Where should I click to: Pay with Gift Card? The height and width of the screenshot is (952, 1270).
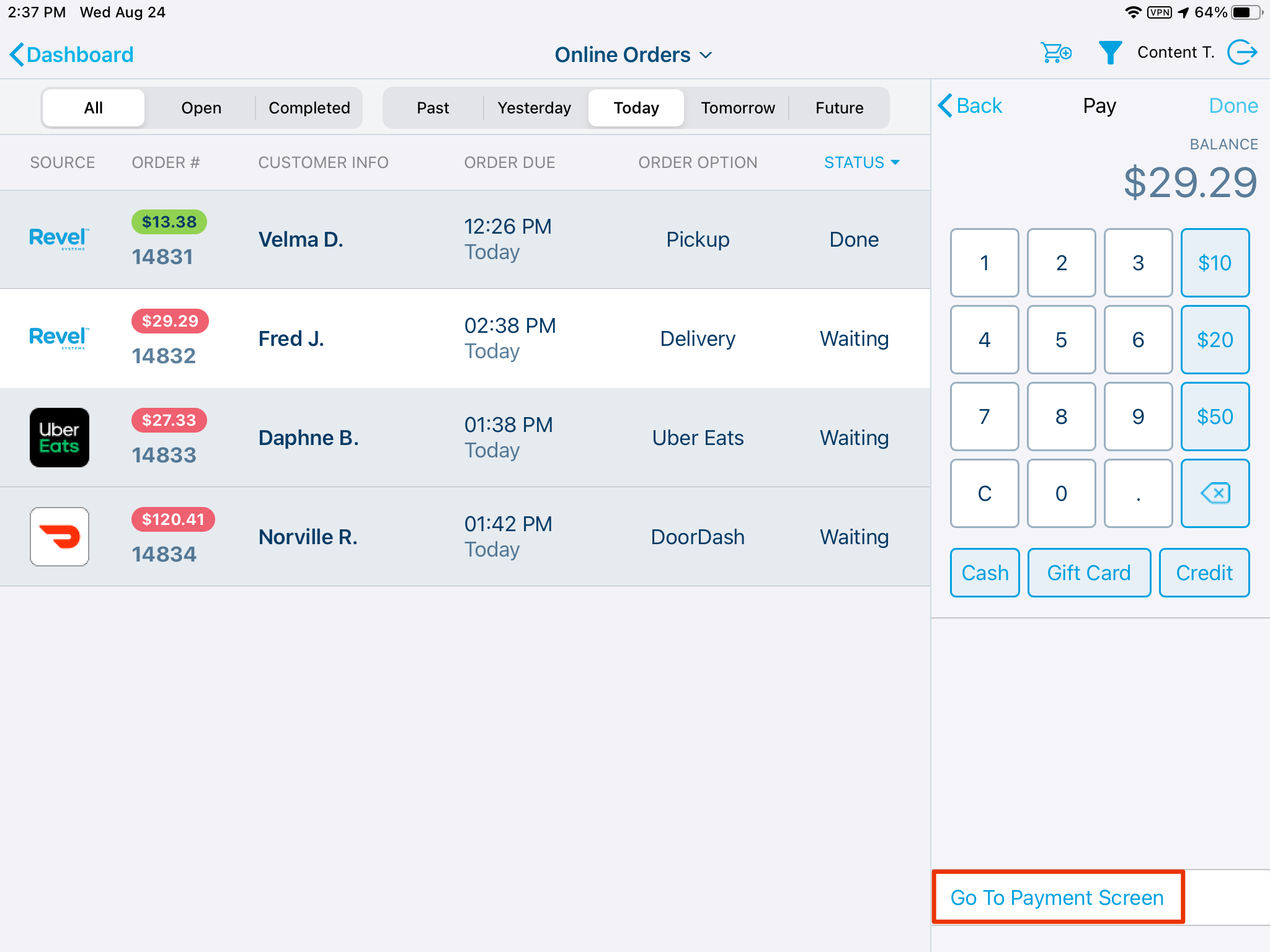[x=1089, y=573]
